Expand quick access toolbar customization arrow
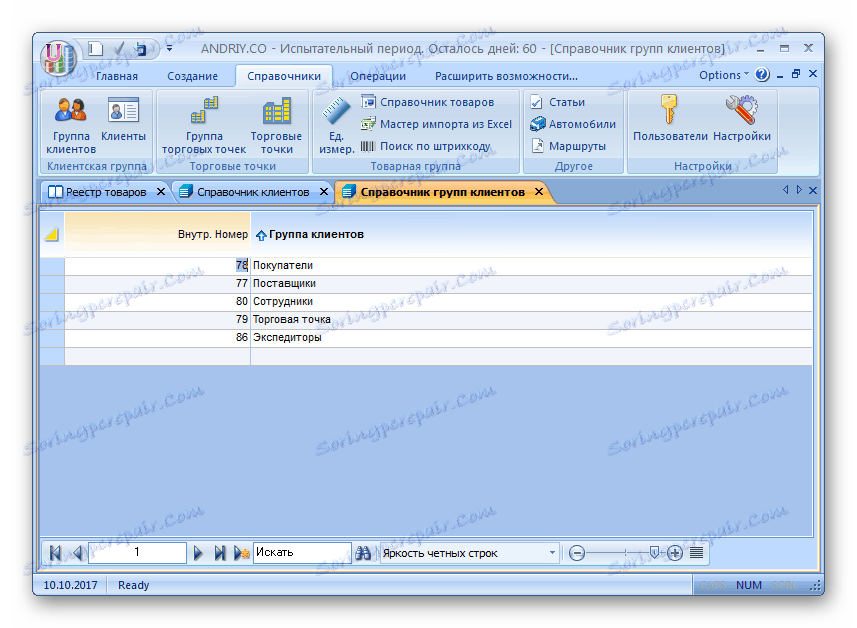Image resolution: width=857 pixels, height=628 pixels. click(169, 49)
